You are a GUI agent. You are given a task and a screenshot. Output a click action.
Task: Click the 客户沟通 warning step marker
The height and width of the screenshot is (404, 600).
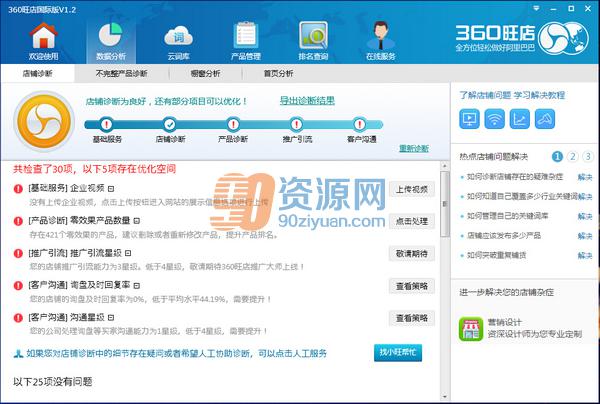click(360, 124)
